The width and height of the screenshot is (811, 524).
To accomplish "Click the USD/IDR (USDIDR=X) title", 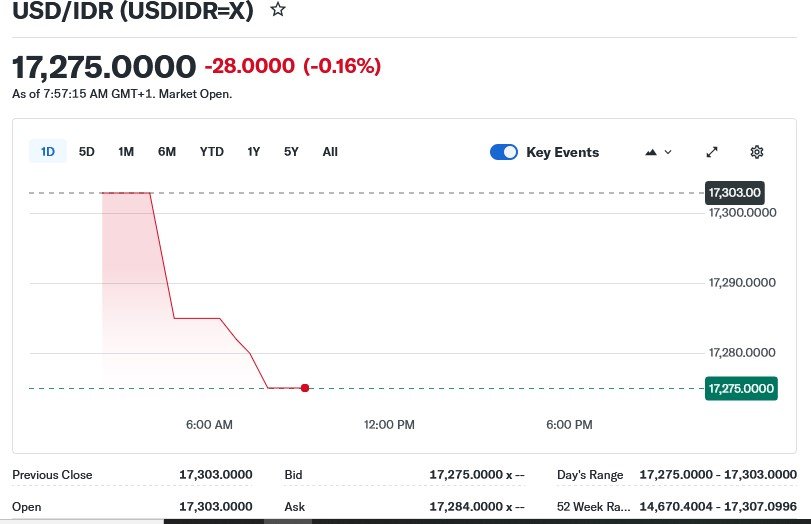I will click(133, 11).
